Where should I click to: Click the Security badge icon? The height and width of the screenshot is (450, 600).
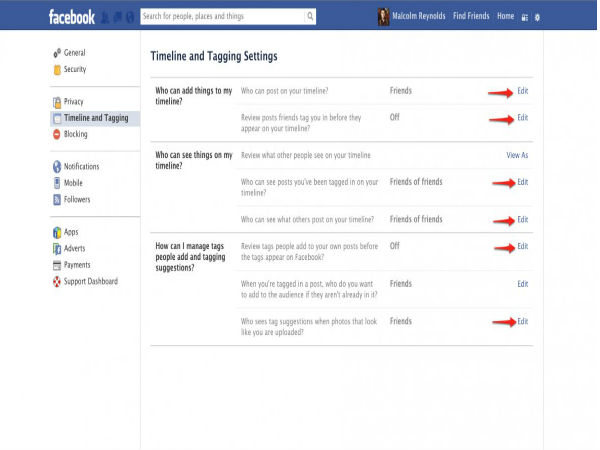point(57,70)
